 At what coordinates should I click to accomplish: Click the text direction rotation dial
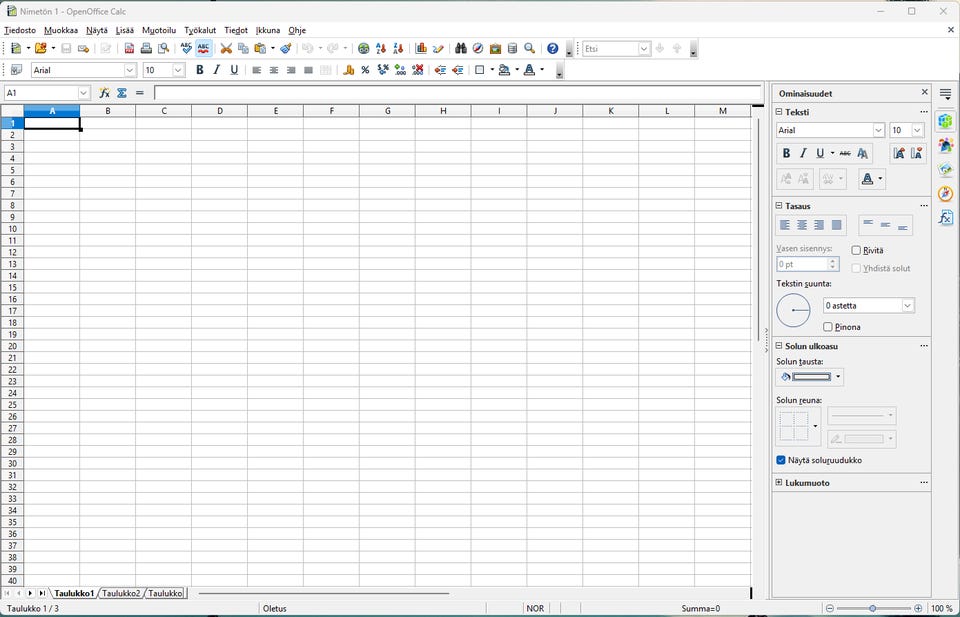point(793,310)
